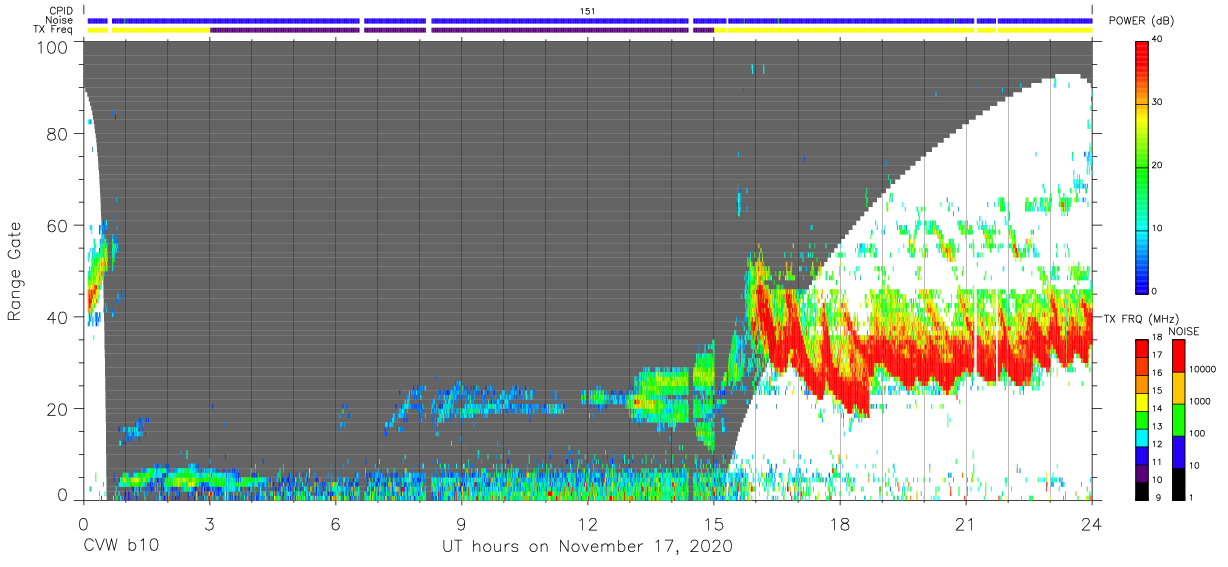Click the 60 tick on Range Gate axis
This screenshot has height=567, width=1228.
point(57,226)
